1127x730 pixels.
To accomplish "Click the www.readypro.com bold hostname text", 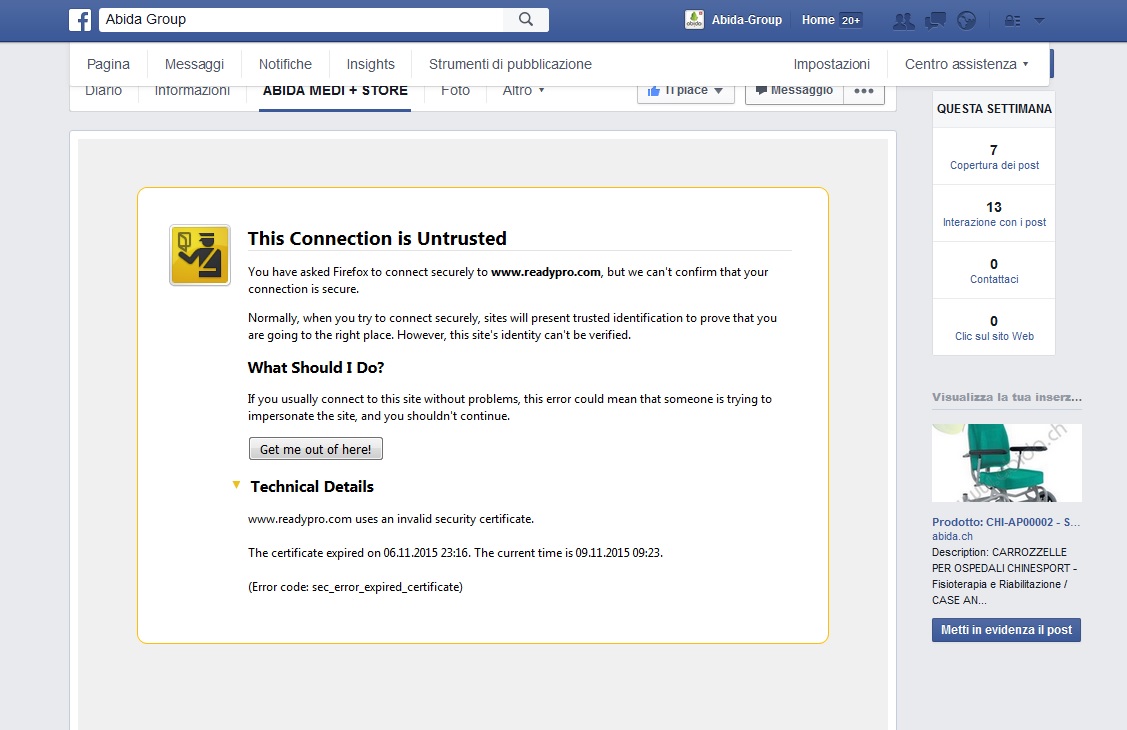I will [546, 272].
